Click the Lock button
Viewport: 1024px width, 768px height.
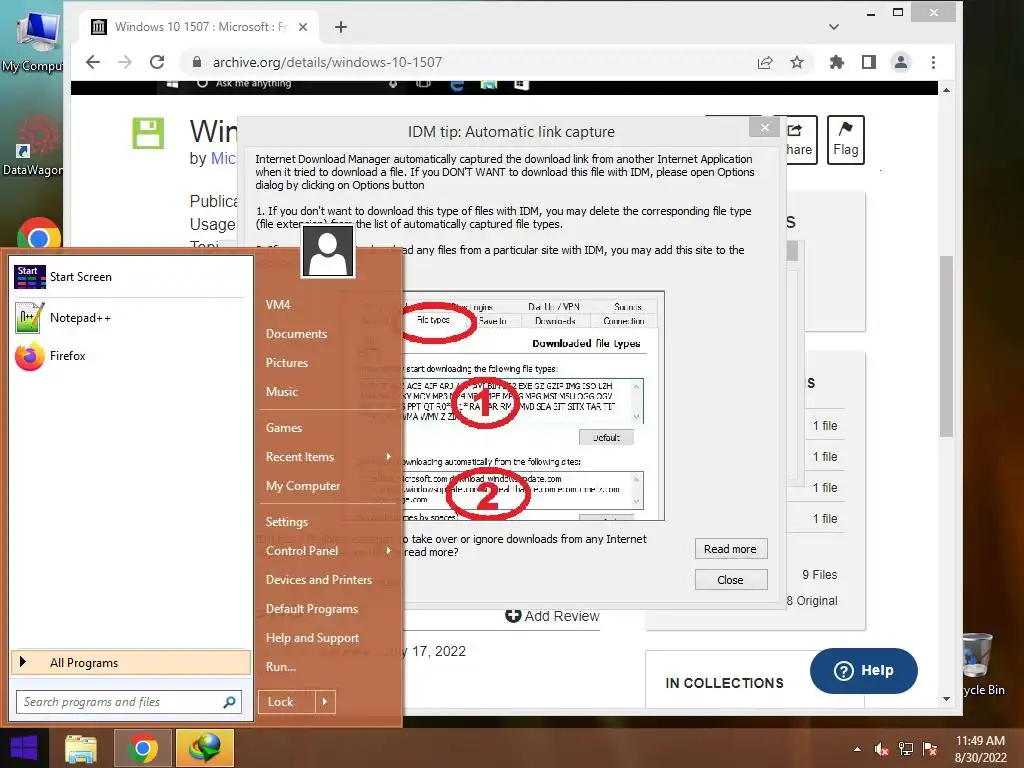pos(286,702)
